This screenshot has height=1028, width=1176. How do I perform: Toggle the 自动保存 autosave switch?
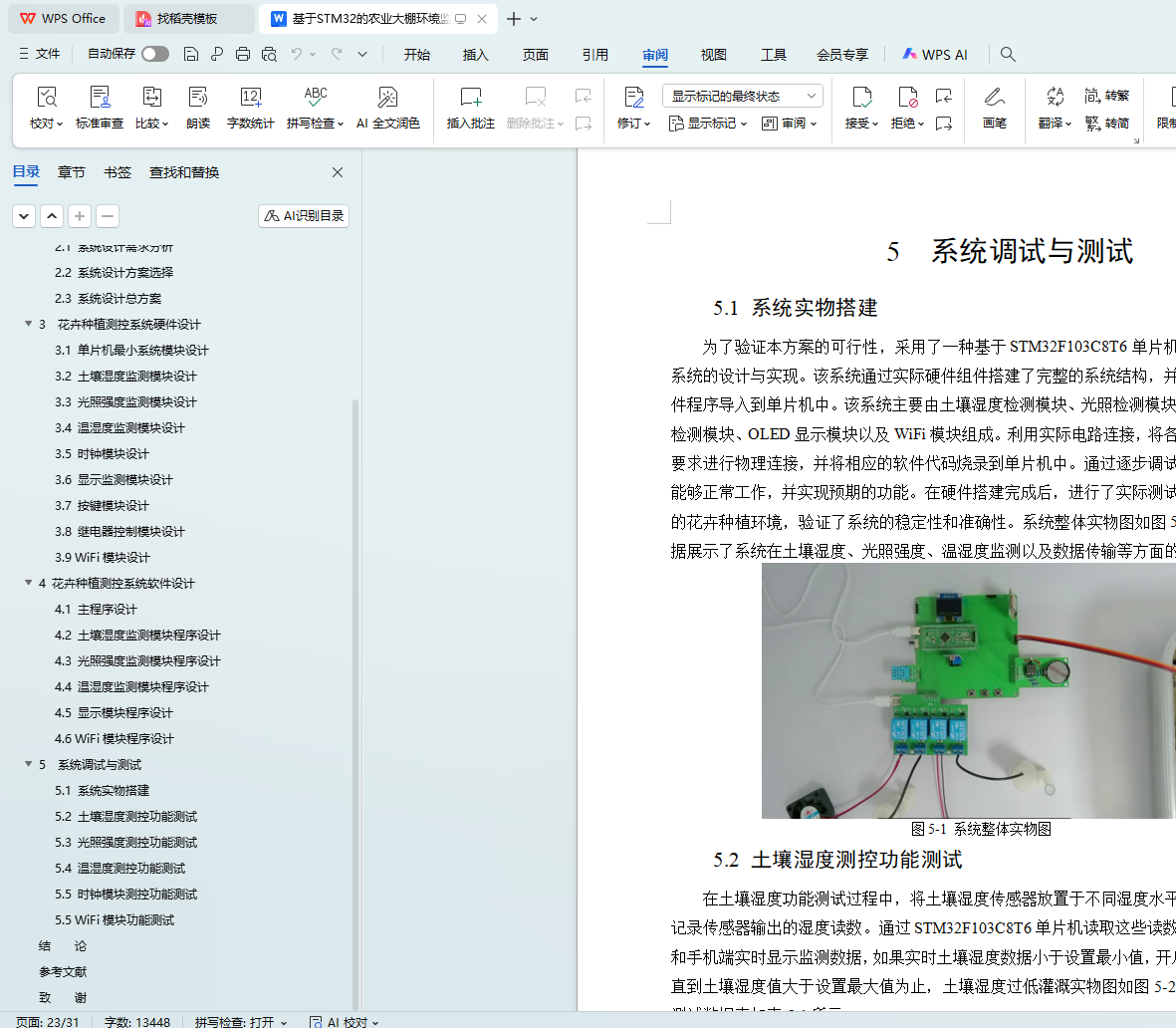154,54
